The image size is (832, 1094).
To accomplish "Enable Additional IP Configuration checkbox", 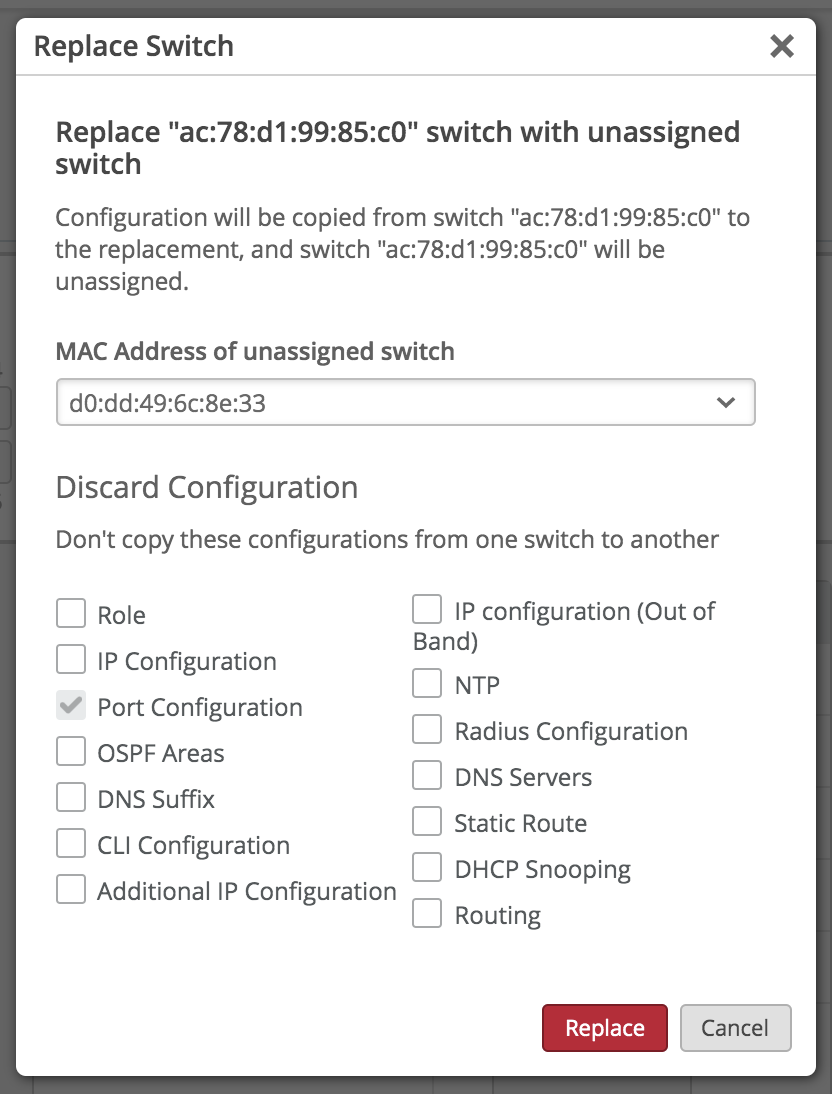I will tap(71, 889).
